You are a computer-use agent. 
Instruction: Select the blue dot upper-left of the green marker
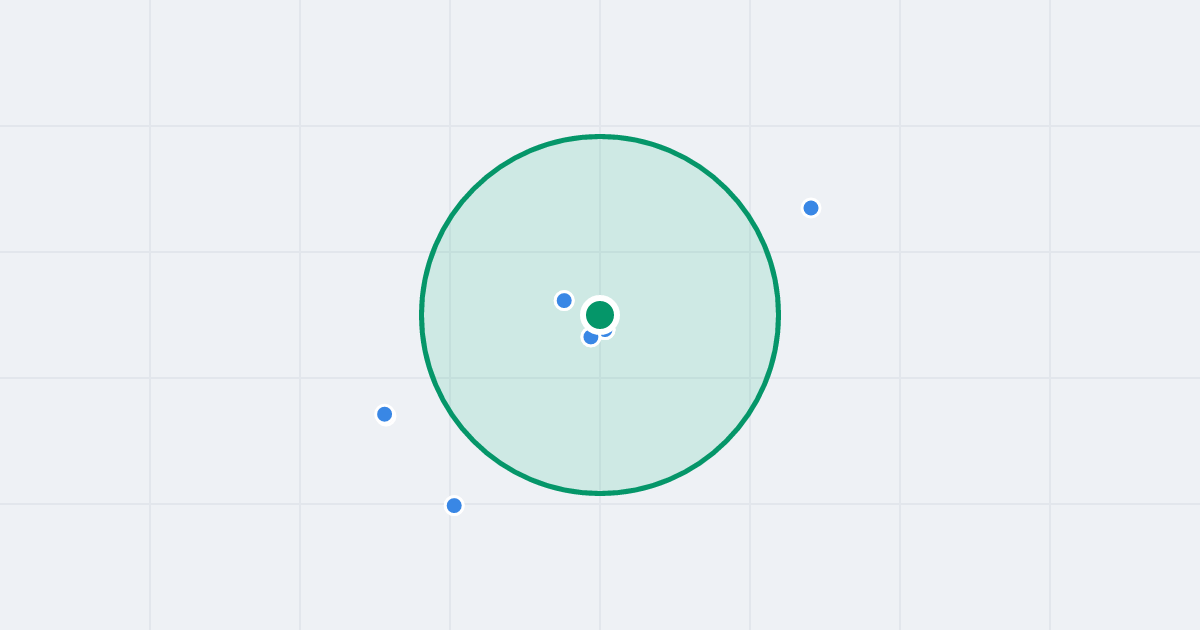[x=564, y=300]
